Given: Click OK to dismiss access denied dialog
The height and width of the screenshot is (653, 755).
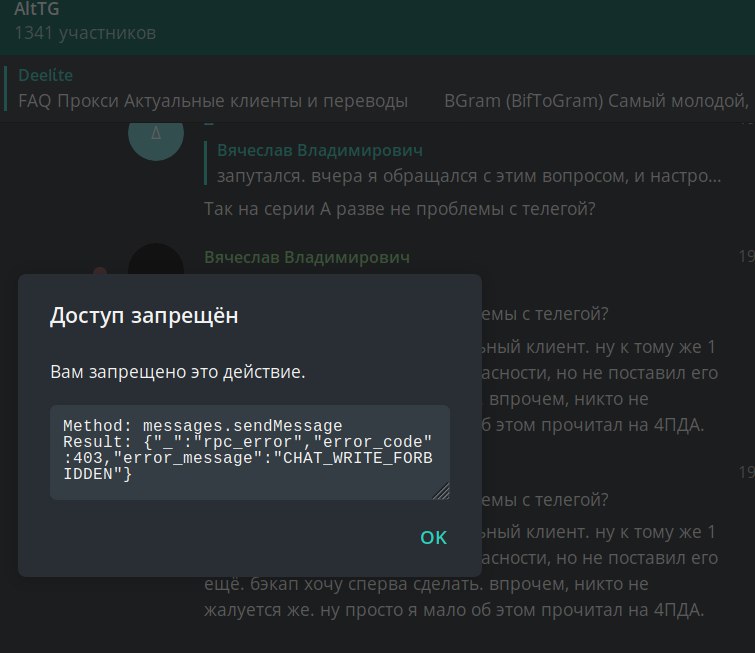Looking at the screenshot, I should click(x=433, y=537).
